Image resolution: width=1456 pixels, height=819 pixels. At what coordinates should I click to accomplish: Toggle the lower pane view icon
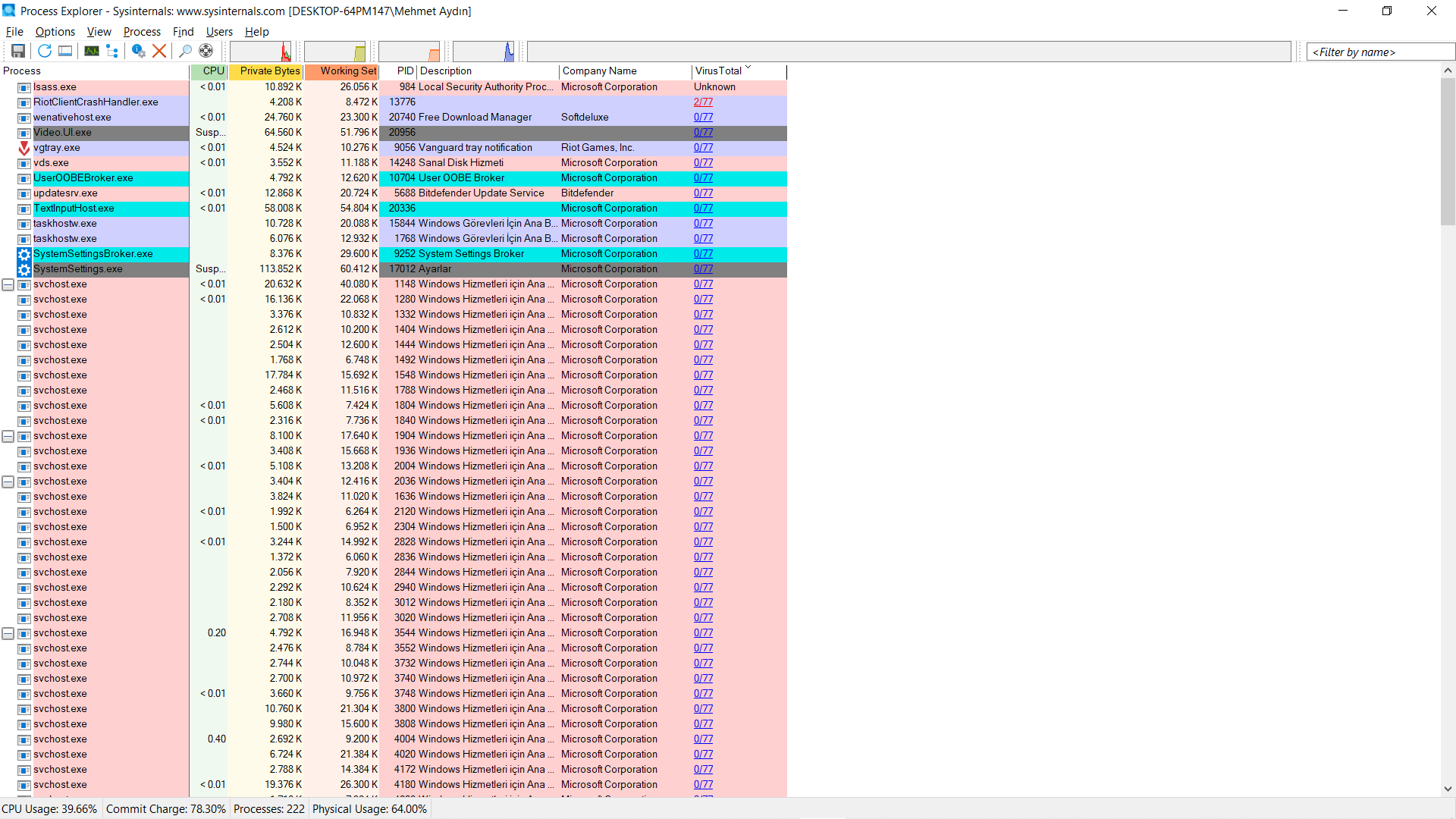click(65, 51)
